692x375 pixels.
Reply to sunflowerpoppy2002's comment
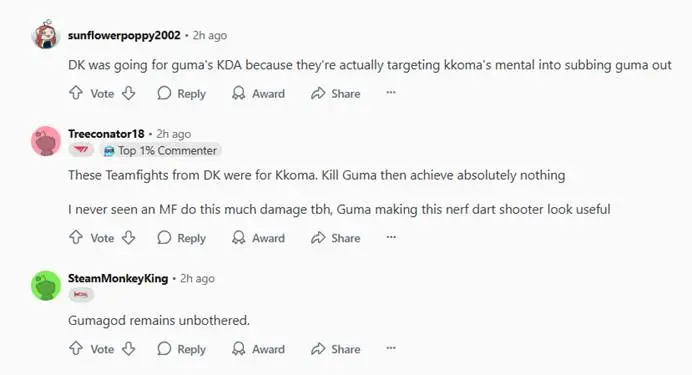[x=181, y=94]
